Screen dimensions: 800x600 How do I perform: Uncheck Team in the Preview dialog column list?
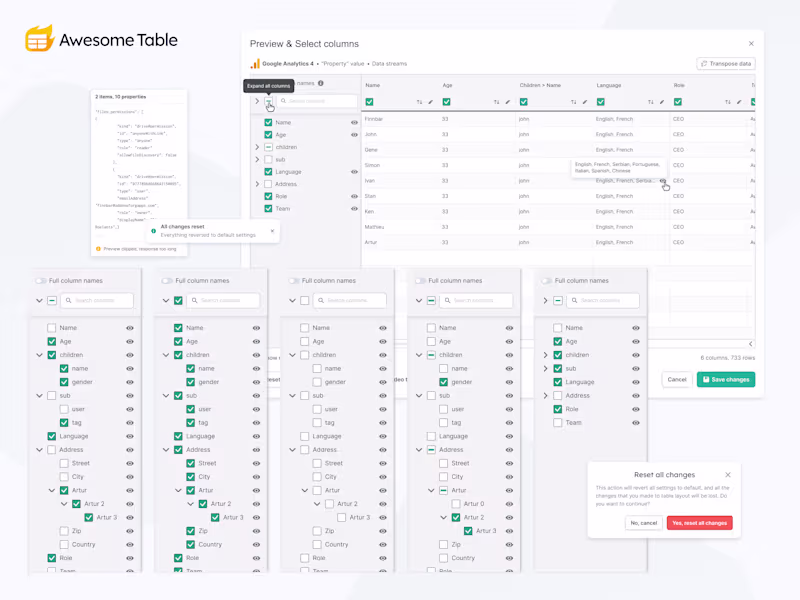pos(268,209)
